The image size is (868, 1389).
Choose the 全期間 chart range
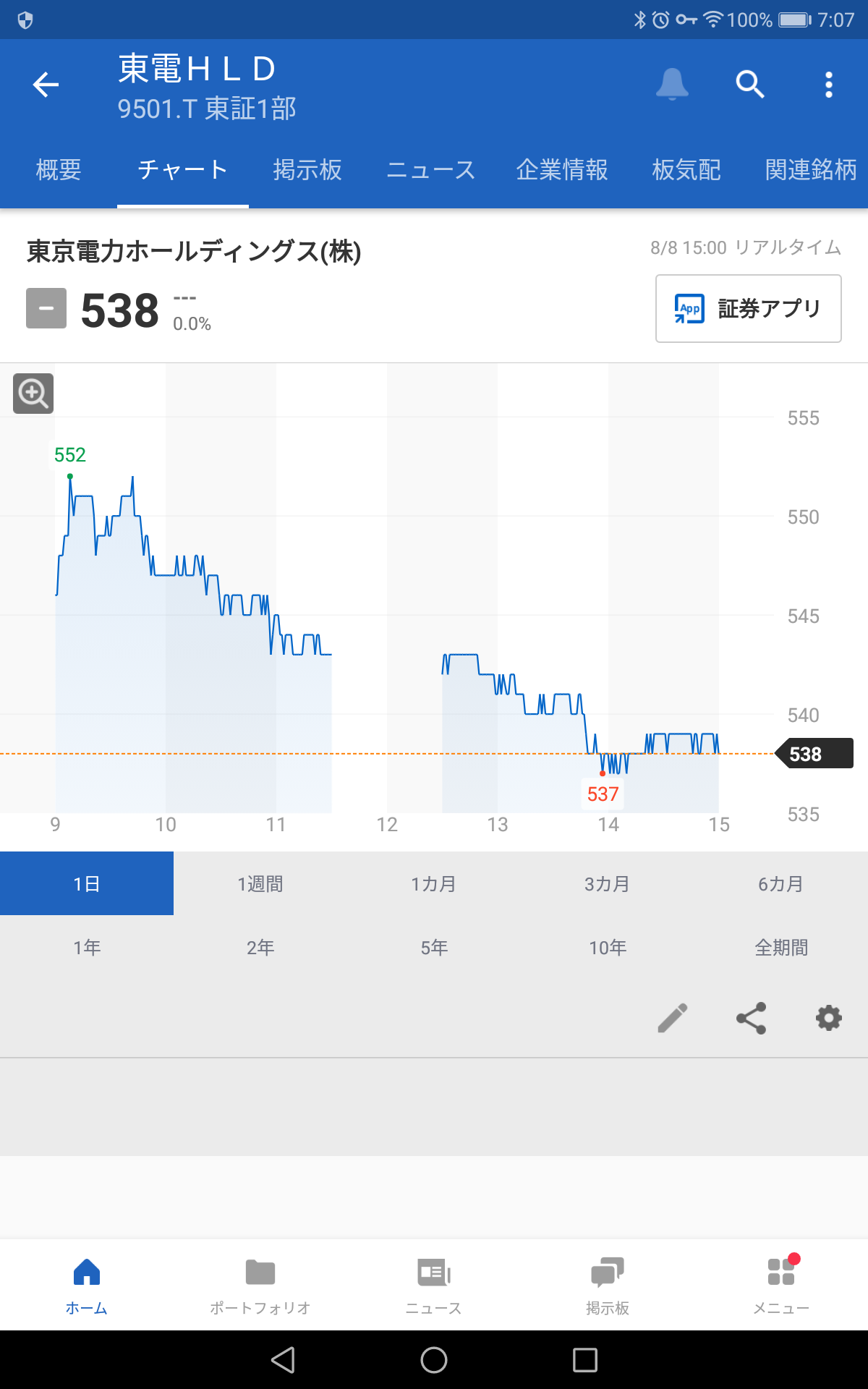click(x=781, y=947)
